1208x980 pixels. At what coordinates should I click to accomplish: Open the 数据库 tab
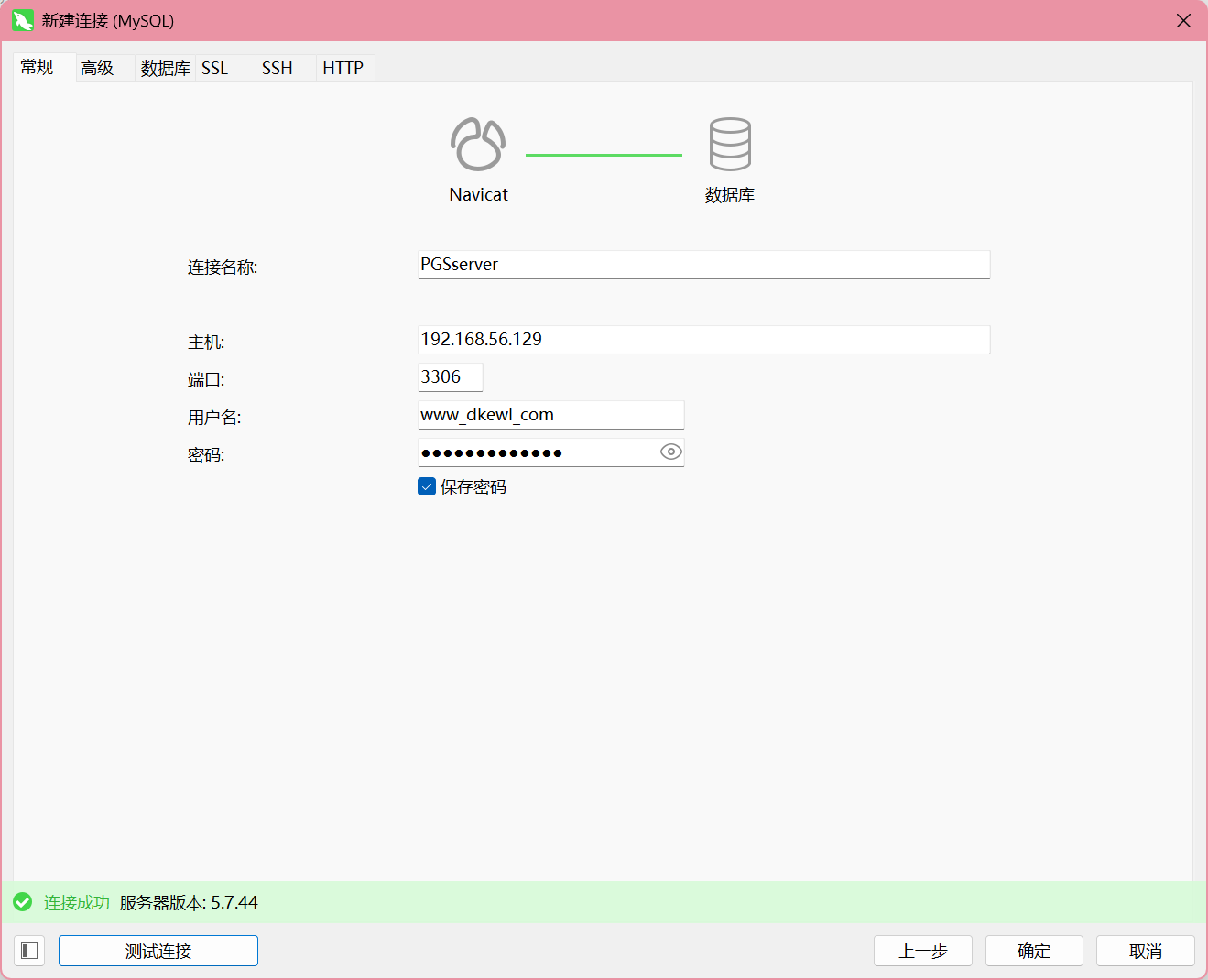click(x=166, y=68)
